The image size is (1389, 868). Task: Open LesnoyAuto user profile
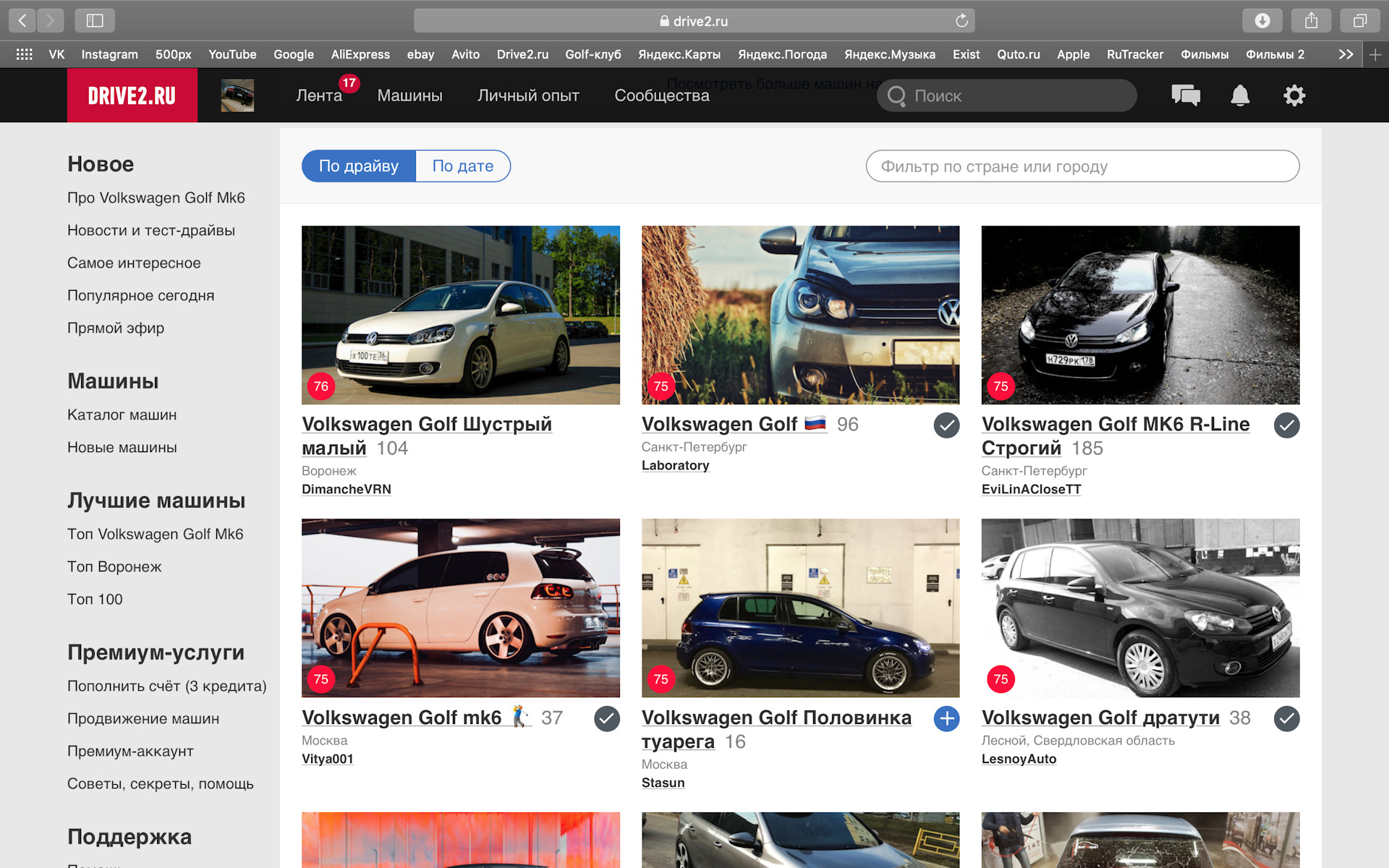tap(1019, 759)
